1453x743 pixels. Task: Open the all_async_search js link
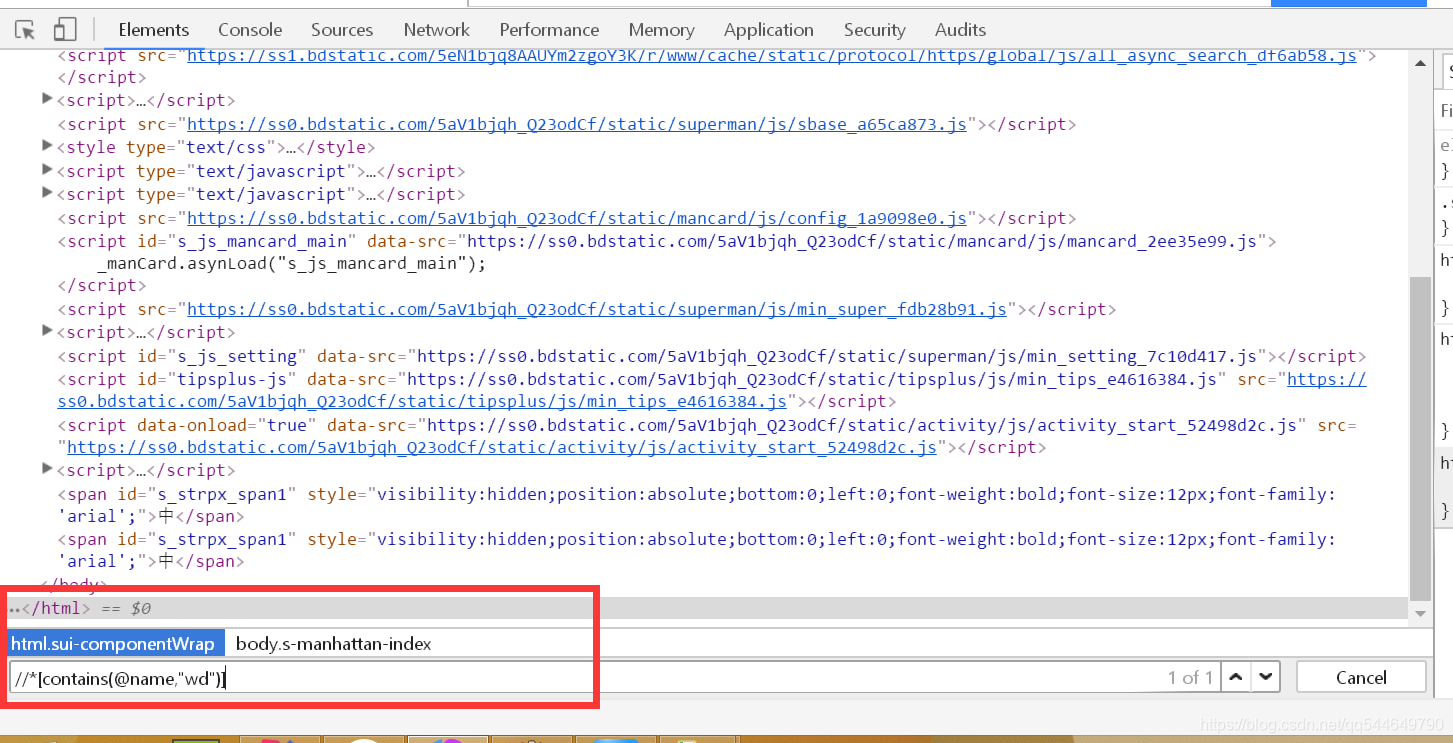772,55
